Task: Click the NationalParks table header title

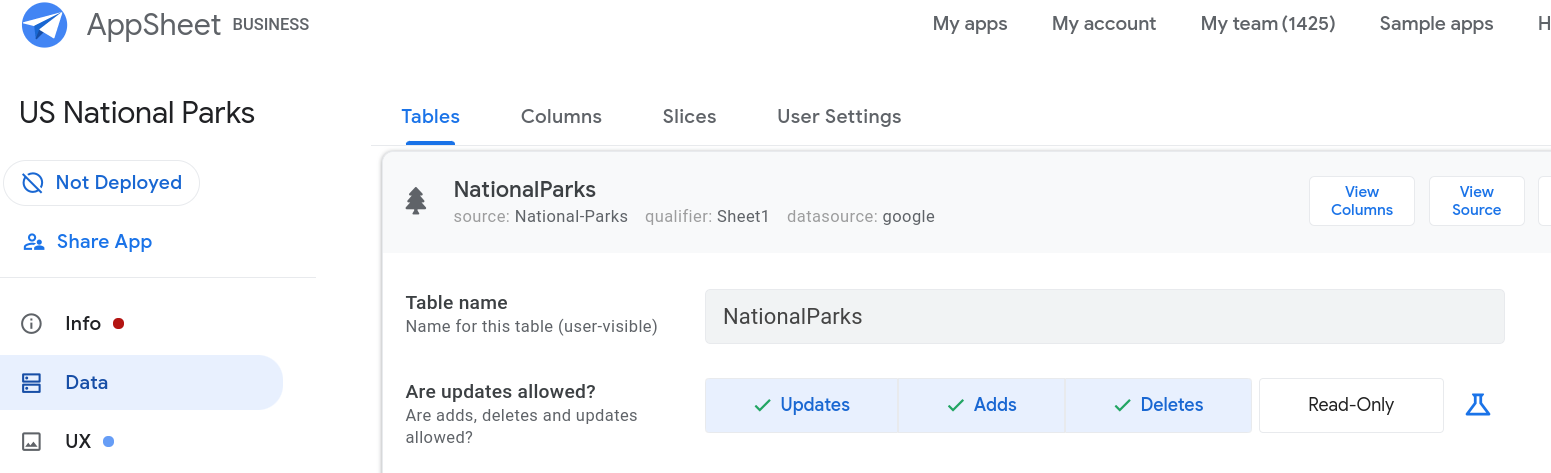Action: pyautogui.click(x=525, y=189)
